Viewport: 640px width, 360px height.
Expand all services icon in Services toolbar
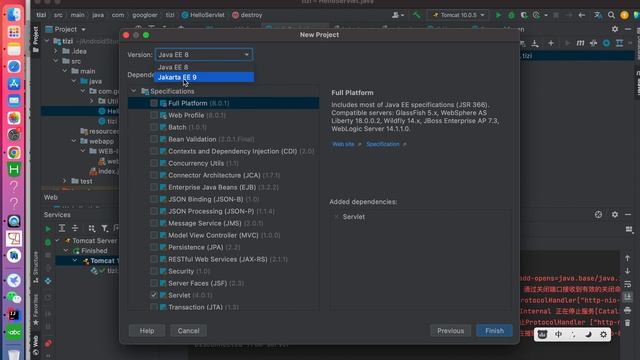pyautogui.click(x=62, y=228)
